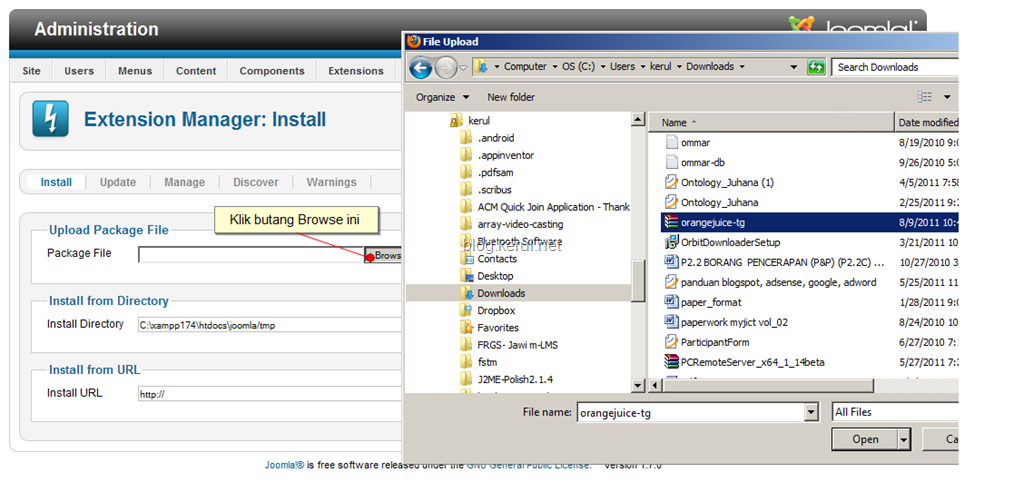Click the Open button
Image resolution: width=1024 pixels, height=492 pixels.
pyautogui.click(x=865, y=440)
